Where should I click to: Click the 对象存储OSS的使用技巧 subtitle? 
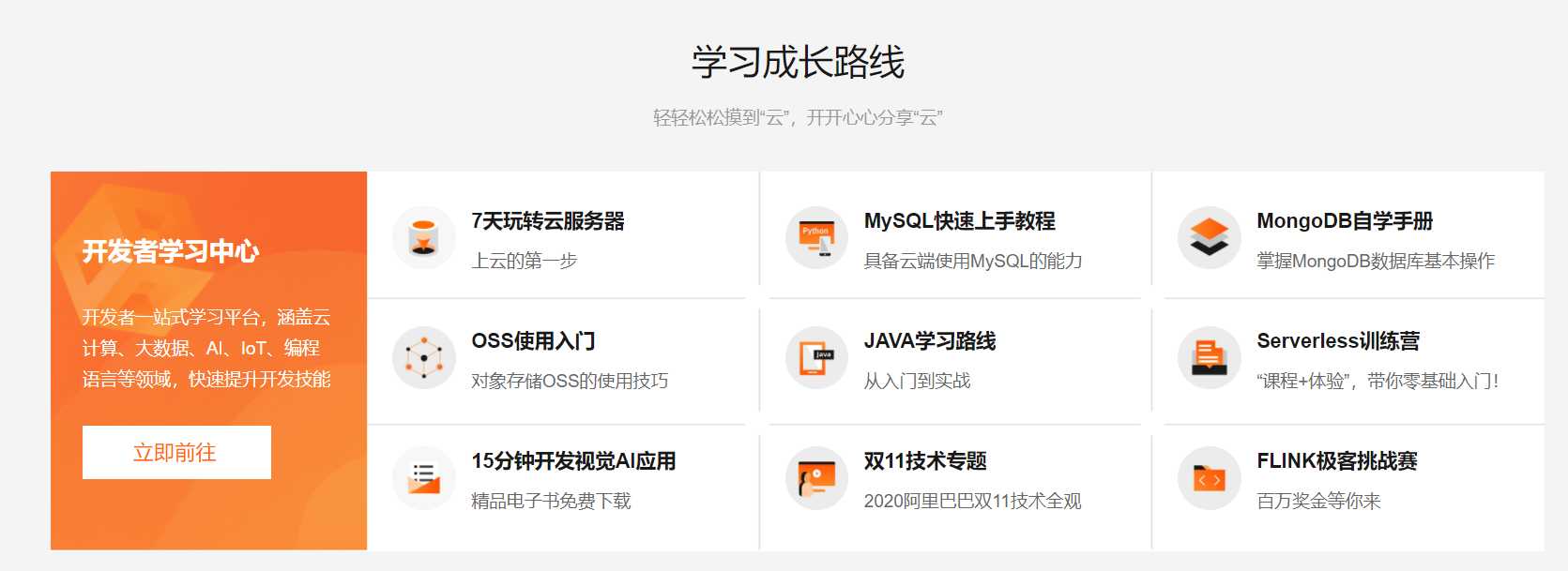[570, 381]
